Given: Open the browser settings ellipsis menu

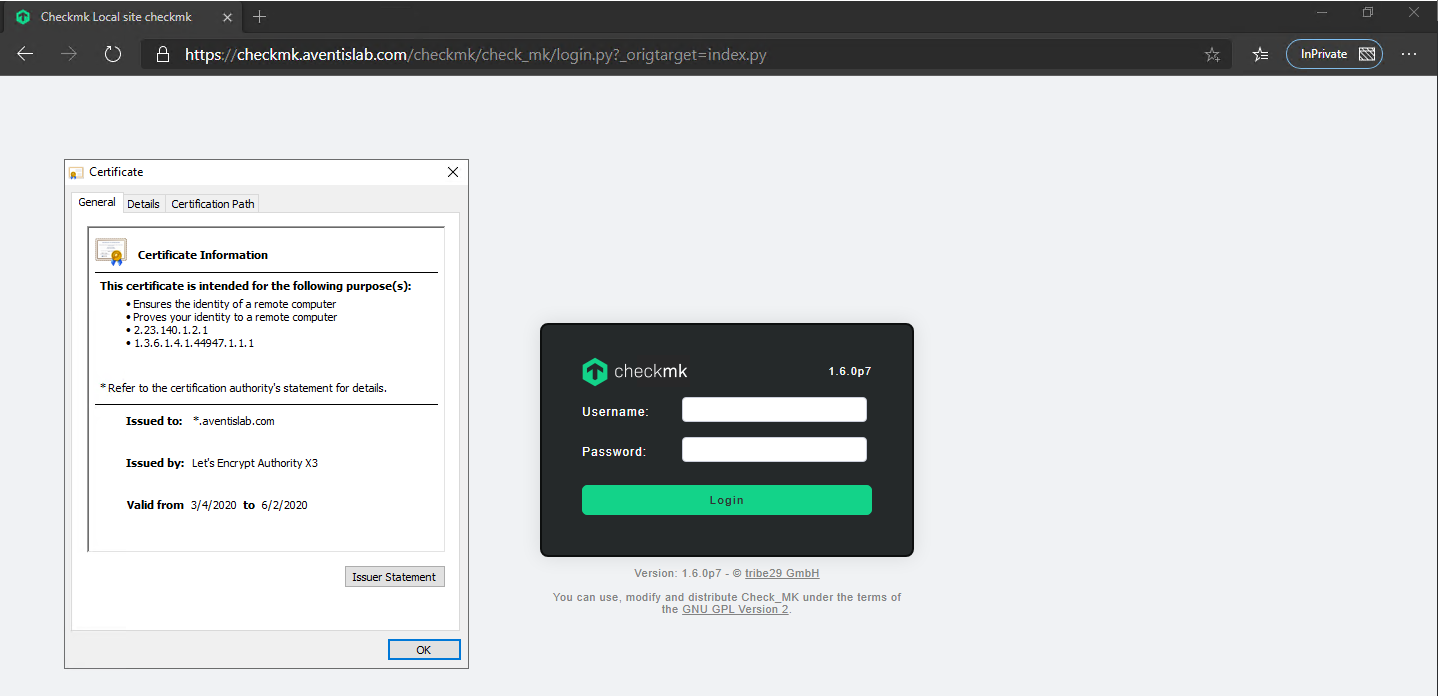Looking at the screenshot, I should [x=1410, y=54].
